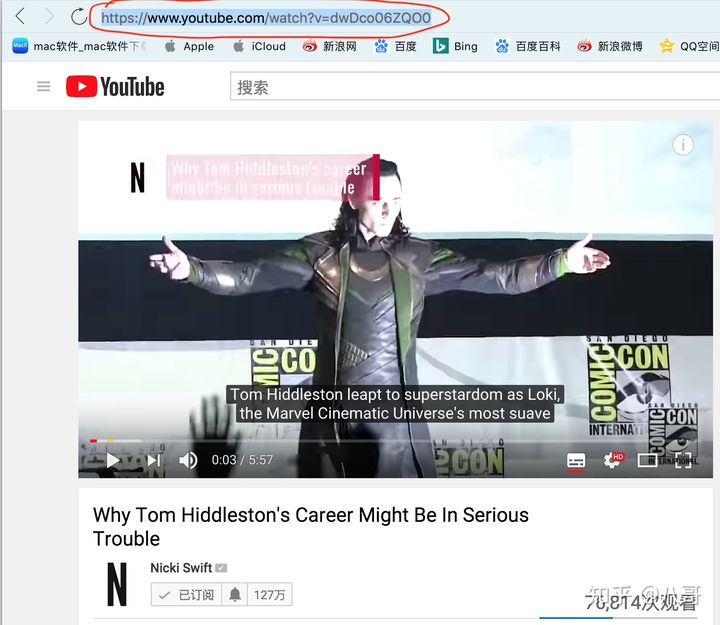Open the 百度百科 bookmark

point(527,46)
